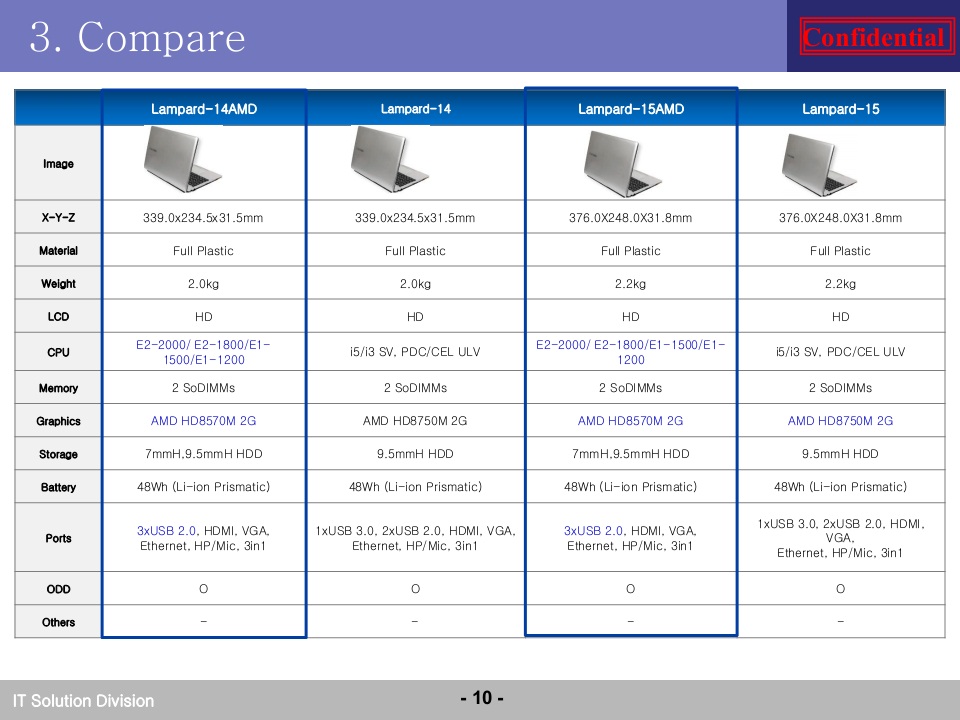960x720 pixels.
Task: Click the Lampard-15AMD laptop image
Action: click(x=622, y=163)
